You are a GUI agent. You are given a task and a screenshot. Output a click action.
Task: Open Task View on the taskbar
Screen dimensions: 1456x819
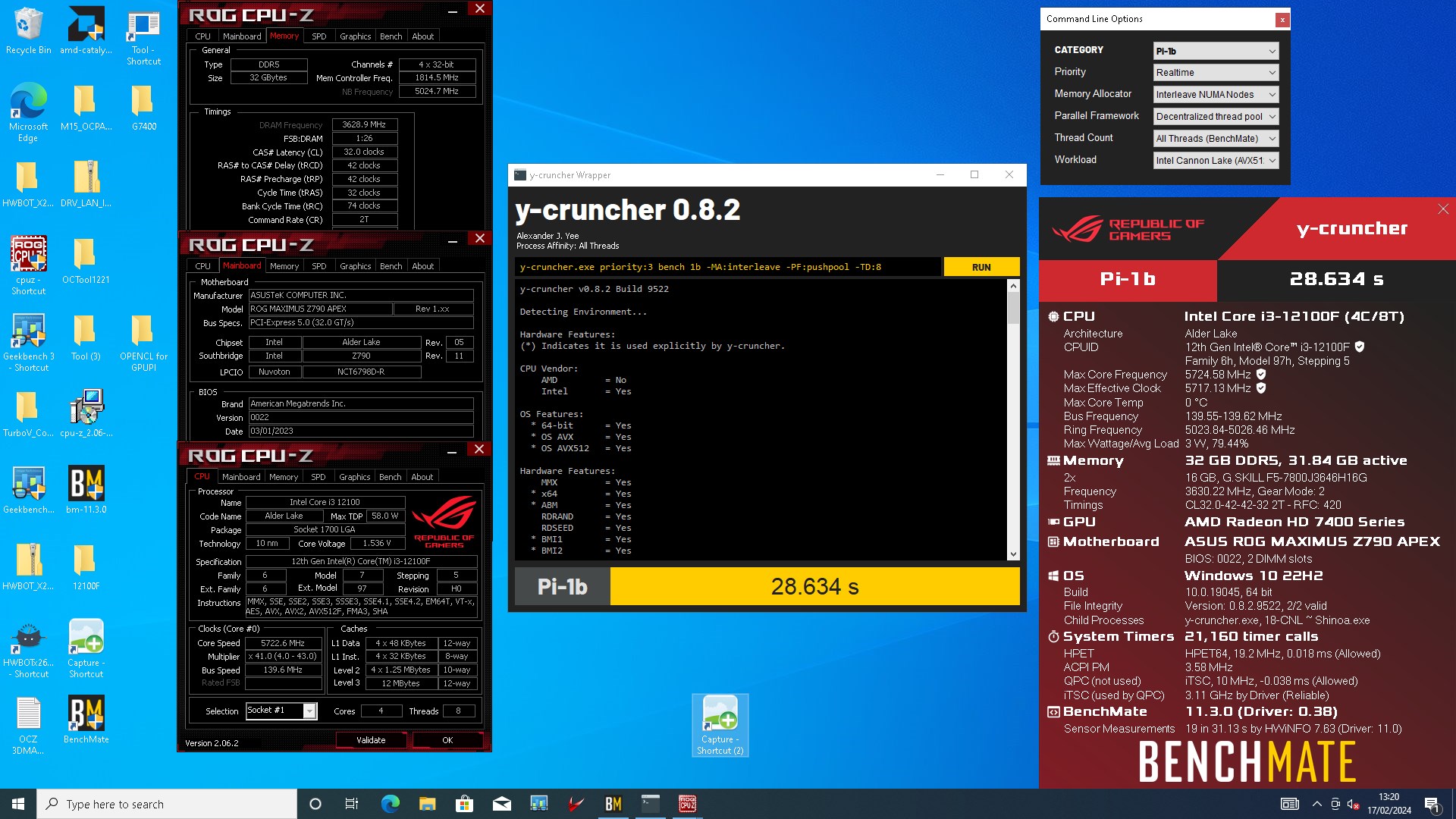[x=352, y=804]
